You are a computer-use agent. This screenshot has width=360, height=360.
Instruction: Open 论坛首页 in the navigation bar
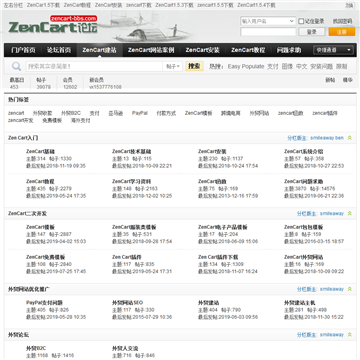(x=59, y=50)
